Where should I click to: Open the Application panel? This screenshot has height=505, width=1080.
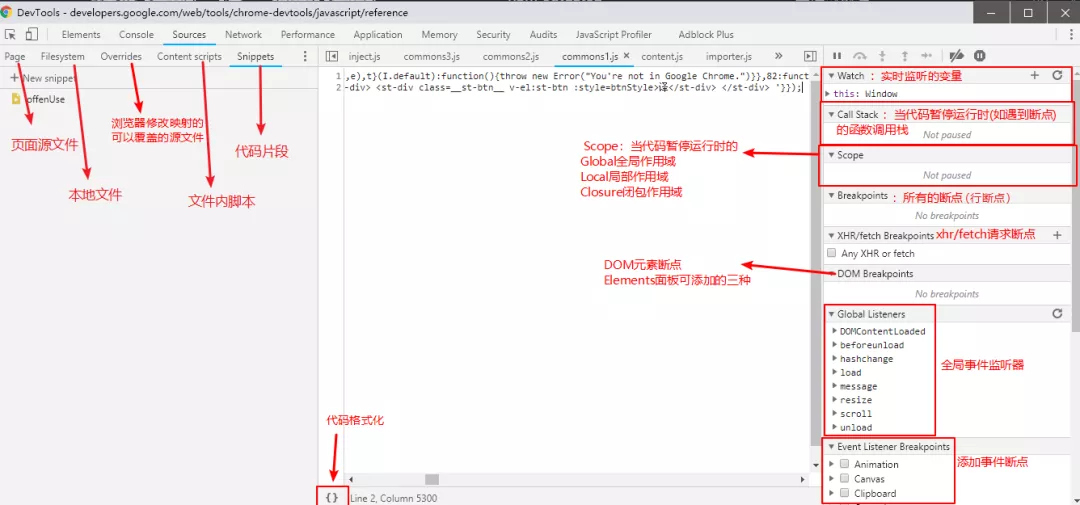[377, 34]
